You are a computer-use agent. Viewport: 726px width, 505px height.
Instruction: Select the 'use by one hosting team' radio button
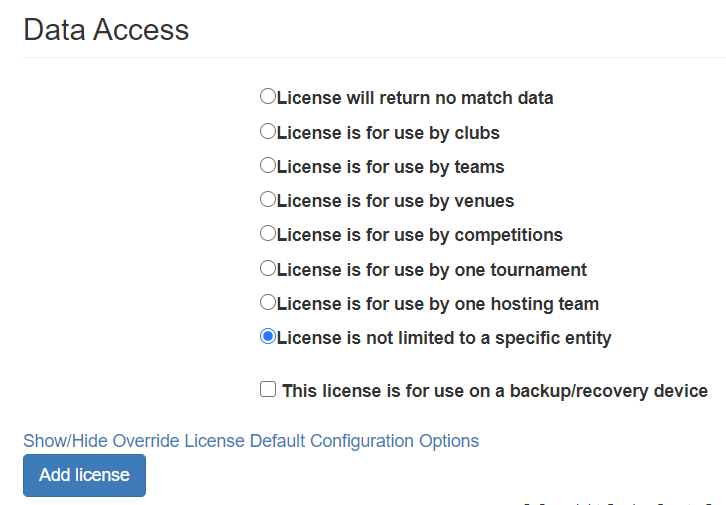click(x=267, y=302)
